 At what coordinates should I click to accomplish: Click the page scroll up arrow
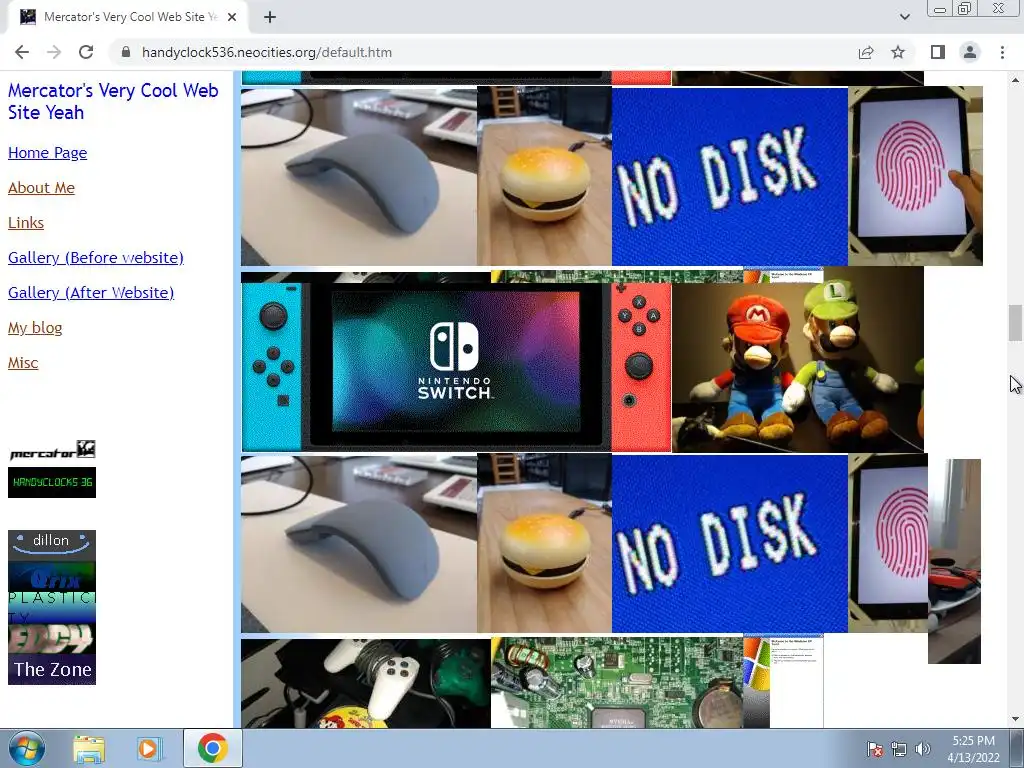click(1015, 80)
